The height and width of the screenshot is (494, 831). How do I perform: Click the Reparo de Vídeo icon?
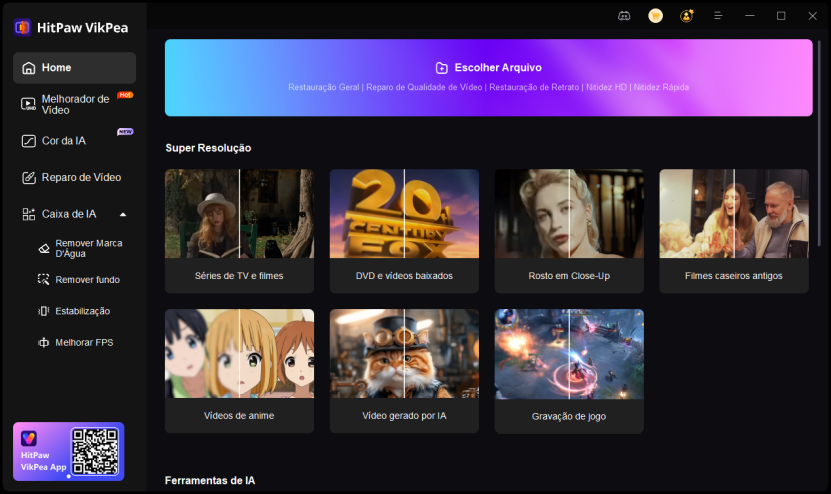click(x=29, y=178)
